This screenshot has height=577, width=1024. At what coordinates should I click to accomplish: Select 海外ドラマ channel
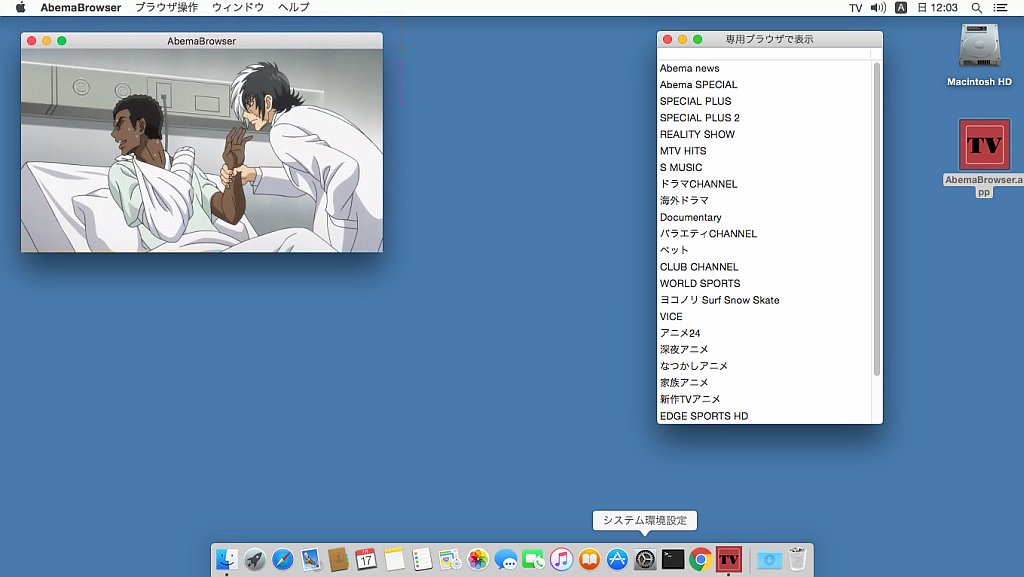(x=765, y=200)
